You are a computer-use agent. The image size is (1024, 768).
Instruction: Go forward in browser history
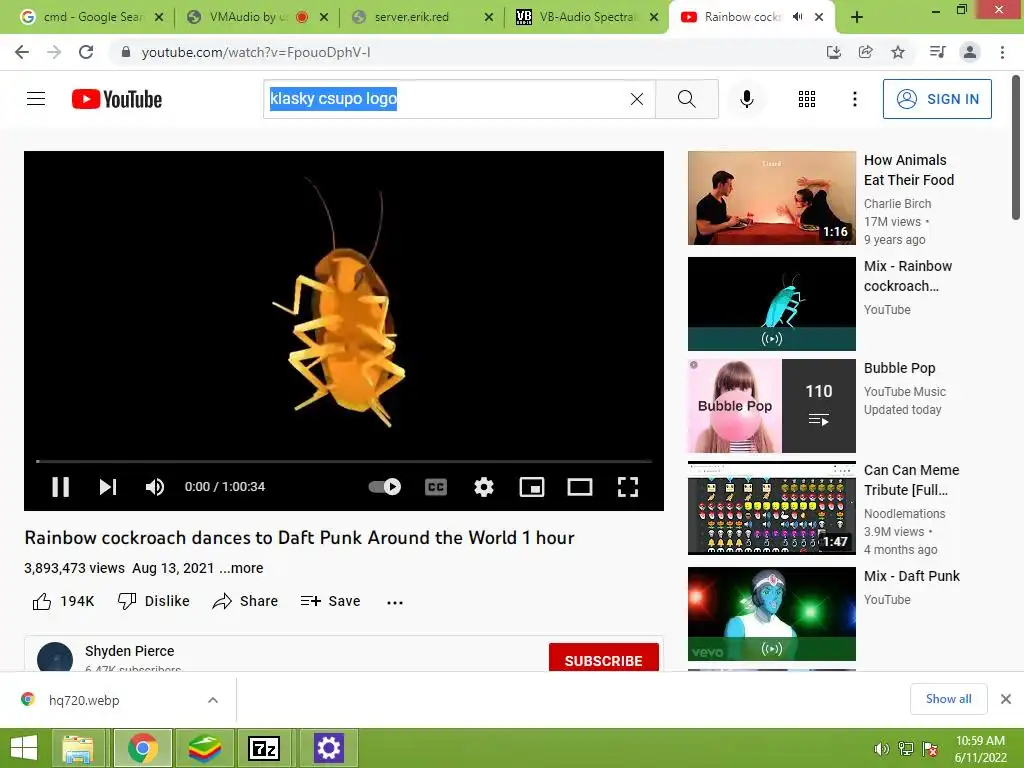[x=54, y=52]
